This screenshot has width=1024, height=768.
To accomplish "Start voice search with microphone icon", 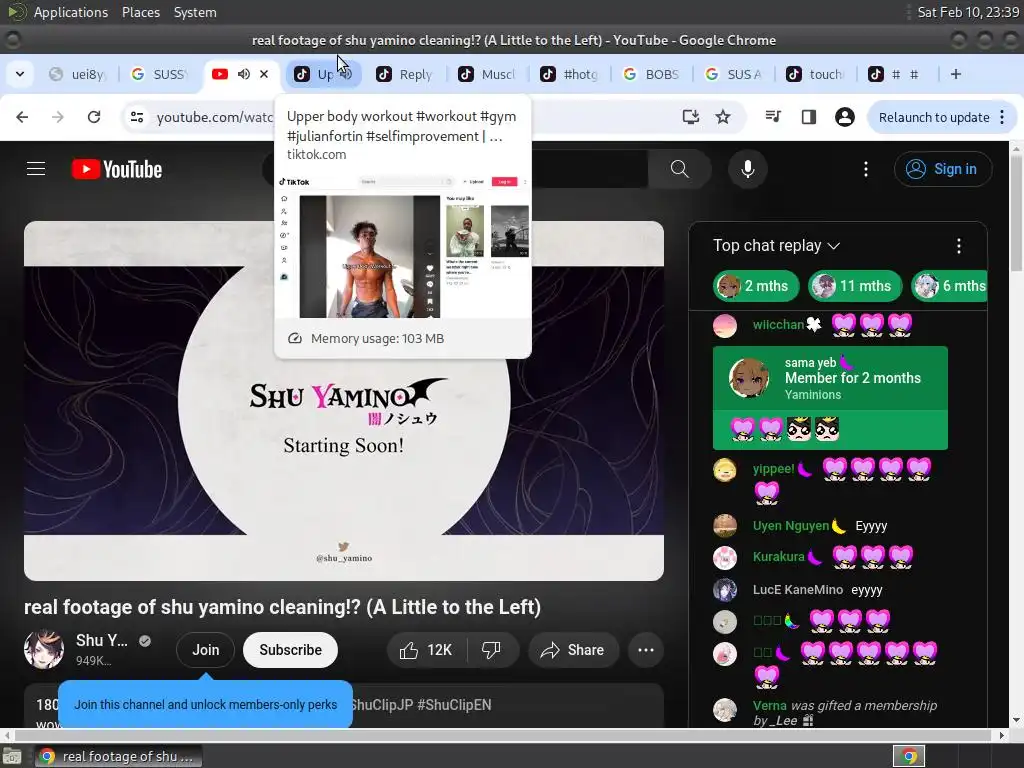I will 748,169.
